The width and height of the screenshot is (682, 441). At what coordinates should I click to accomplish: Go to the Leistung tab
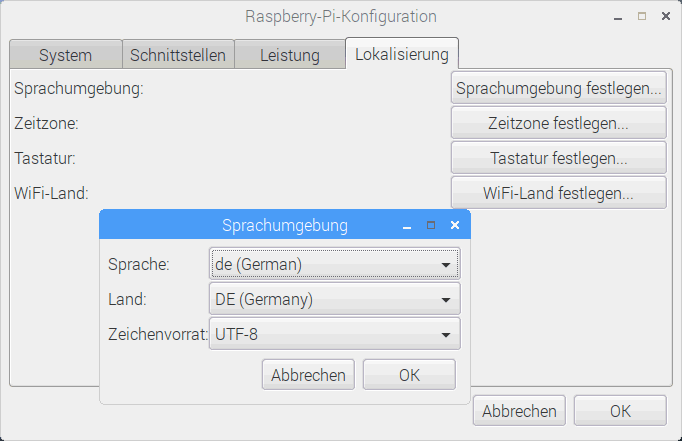pos(289,55)
